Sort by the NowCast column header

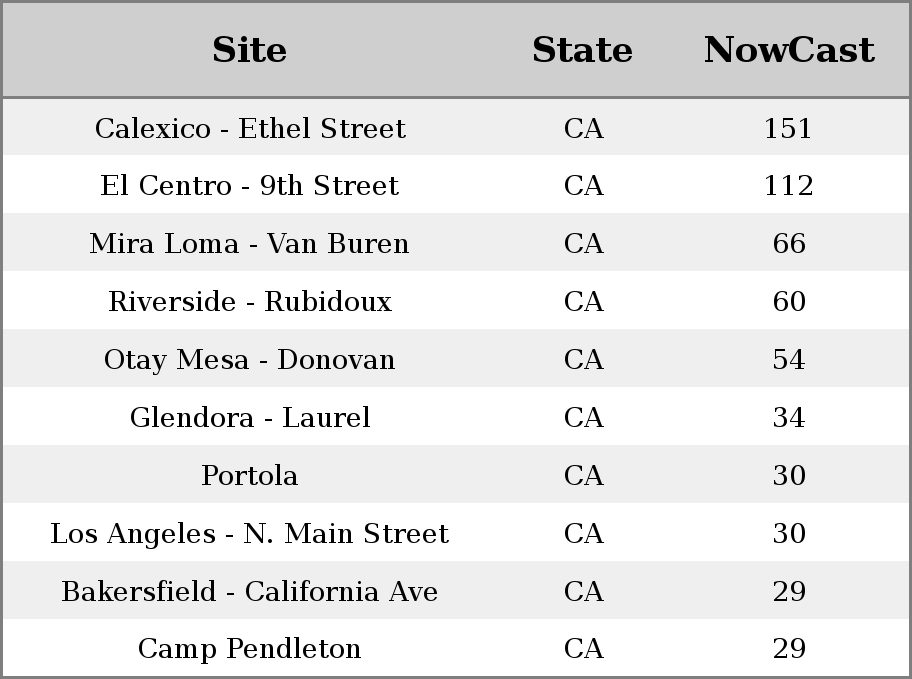click(789, 50)
